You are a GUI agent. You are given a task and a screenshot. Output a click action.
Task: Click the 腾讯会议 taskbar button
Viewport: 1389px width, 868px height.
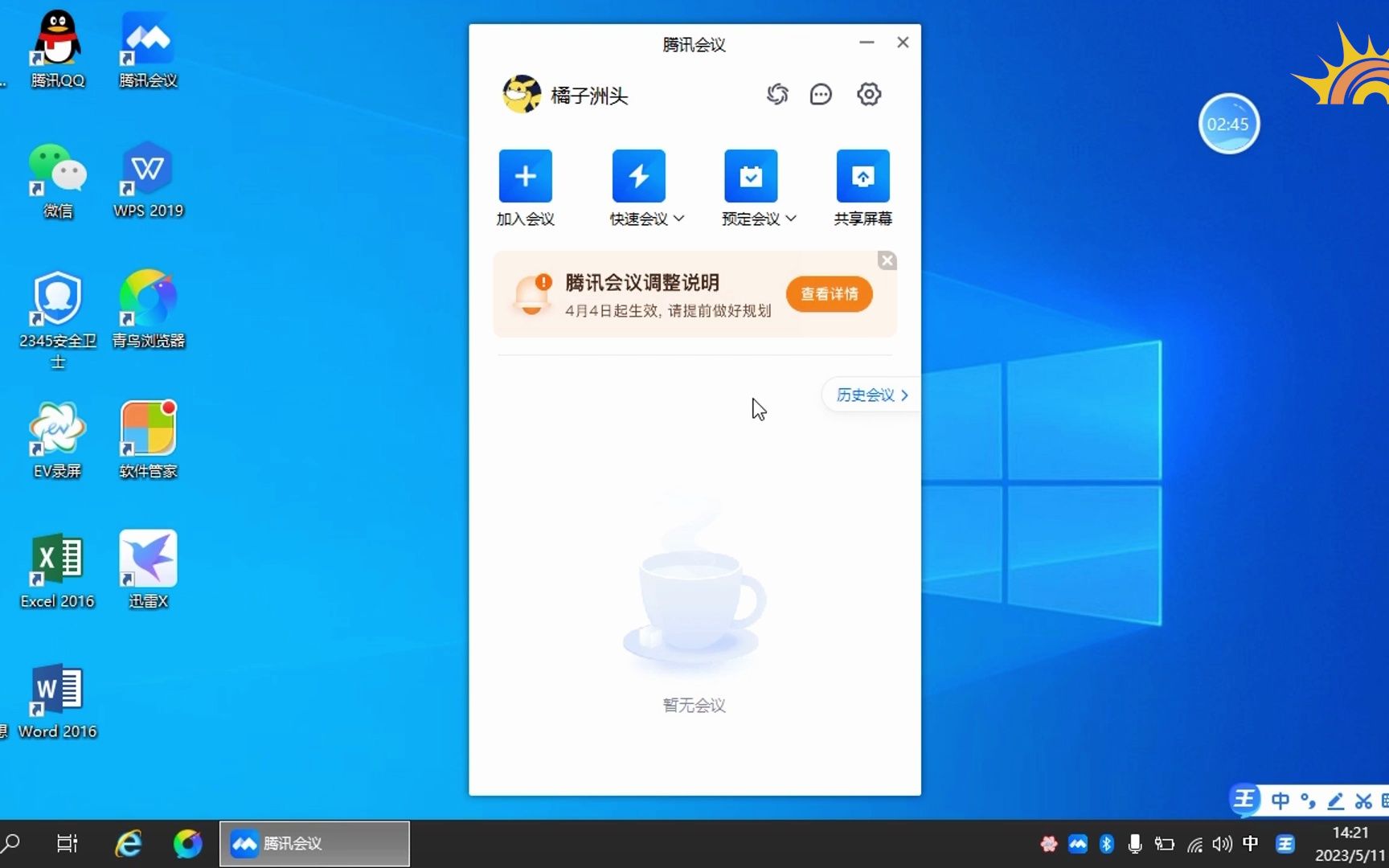pos(314,843)
